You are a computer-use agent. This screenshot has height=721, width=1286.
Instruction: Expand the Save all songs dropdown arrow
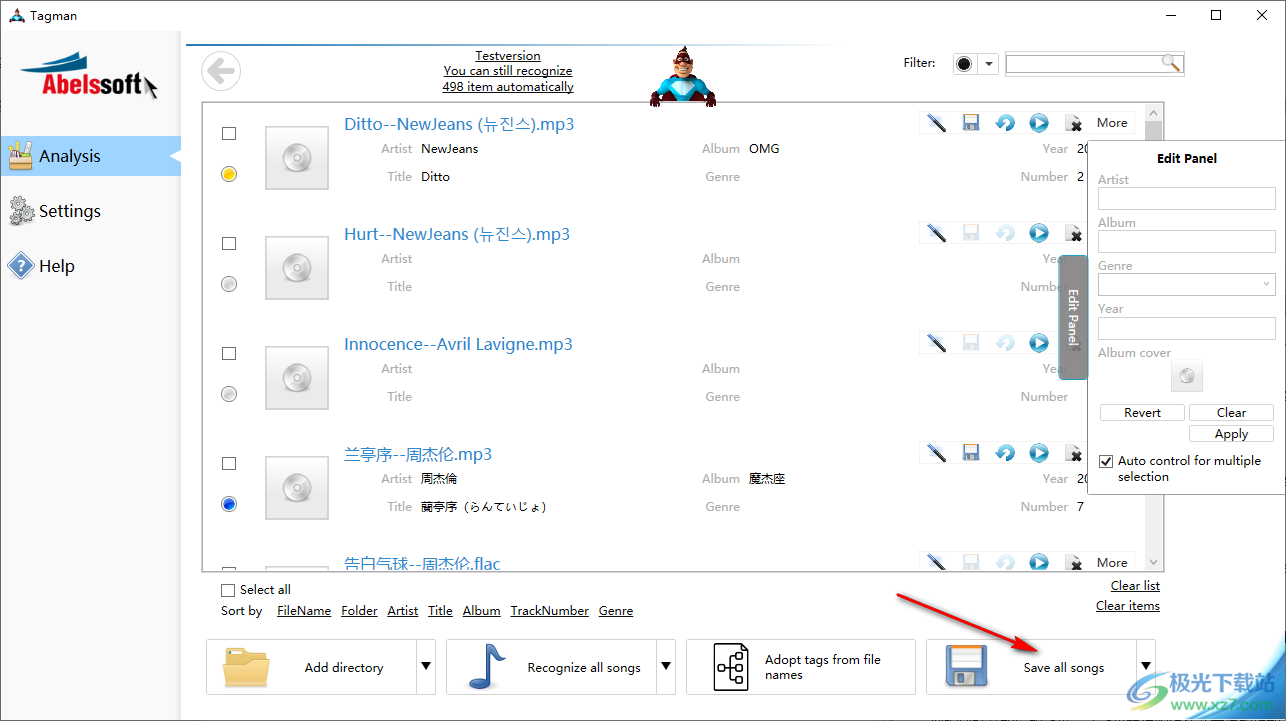click(x=1145, y=667)
